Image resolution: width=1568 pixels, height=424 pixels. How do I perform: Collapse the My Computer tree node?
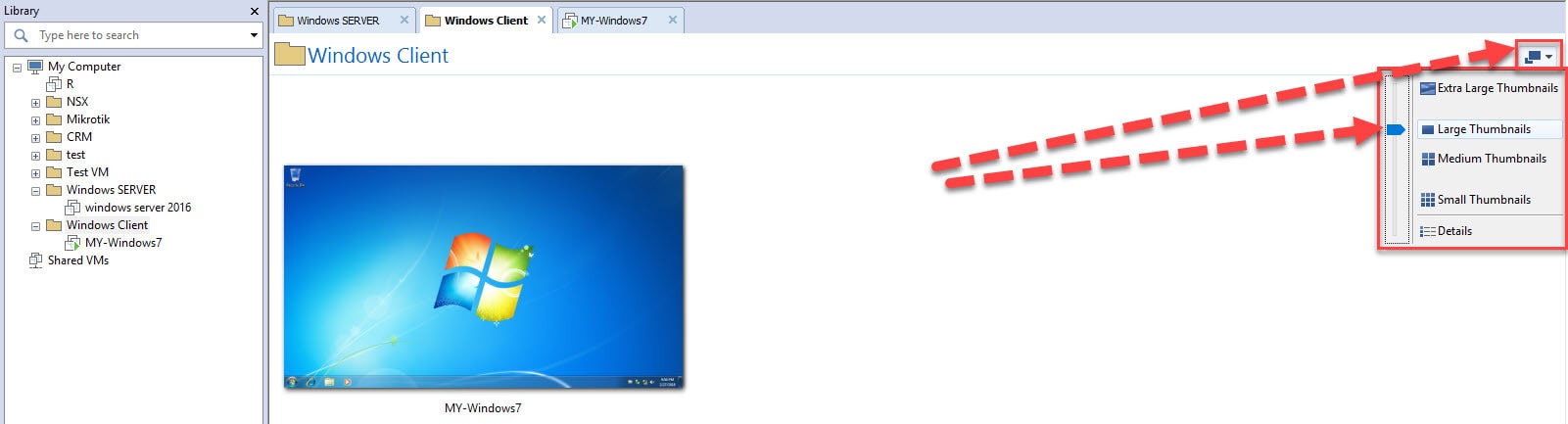click(17, 68)
